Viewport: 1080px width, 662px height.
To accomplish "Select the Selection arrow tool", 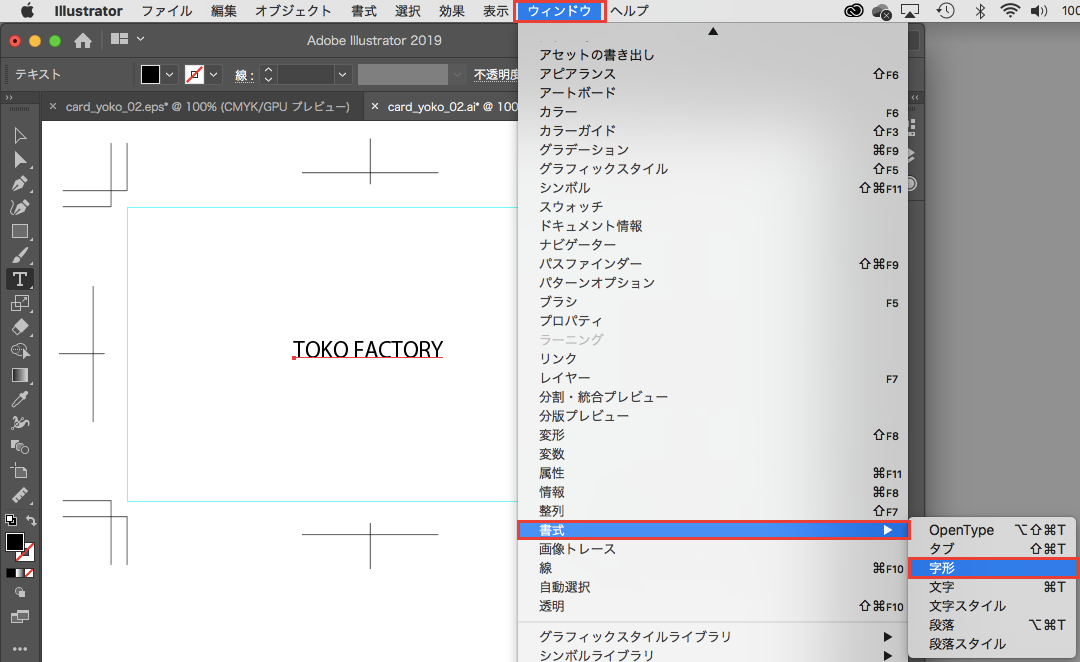I will click(x=19, y=136).
